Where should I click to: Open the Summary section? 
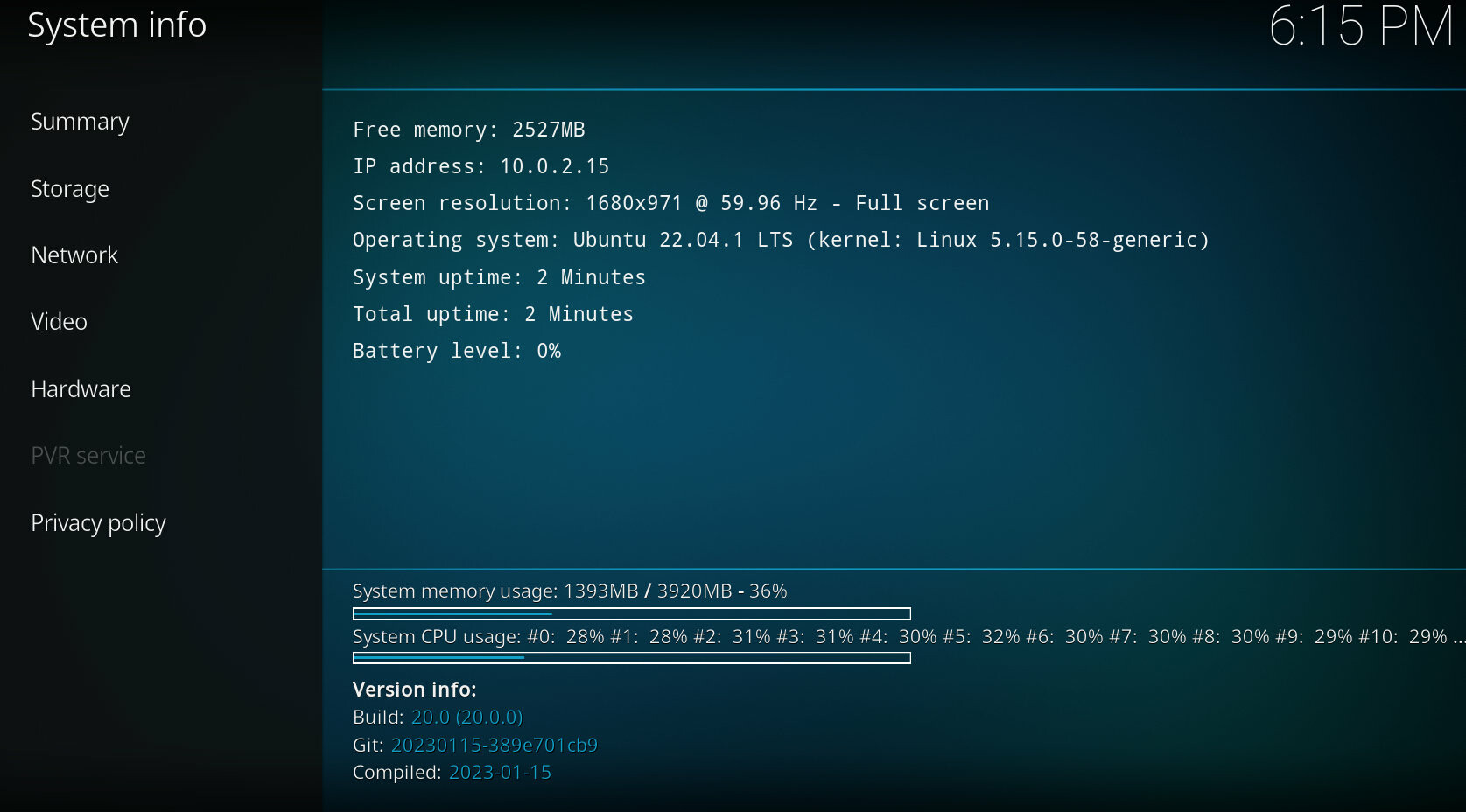click(x=80, y=122)
